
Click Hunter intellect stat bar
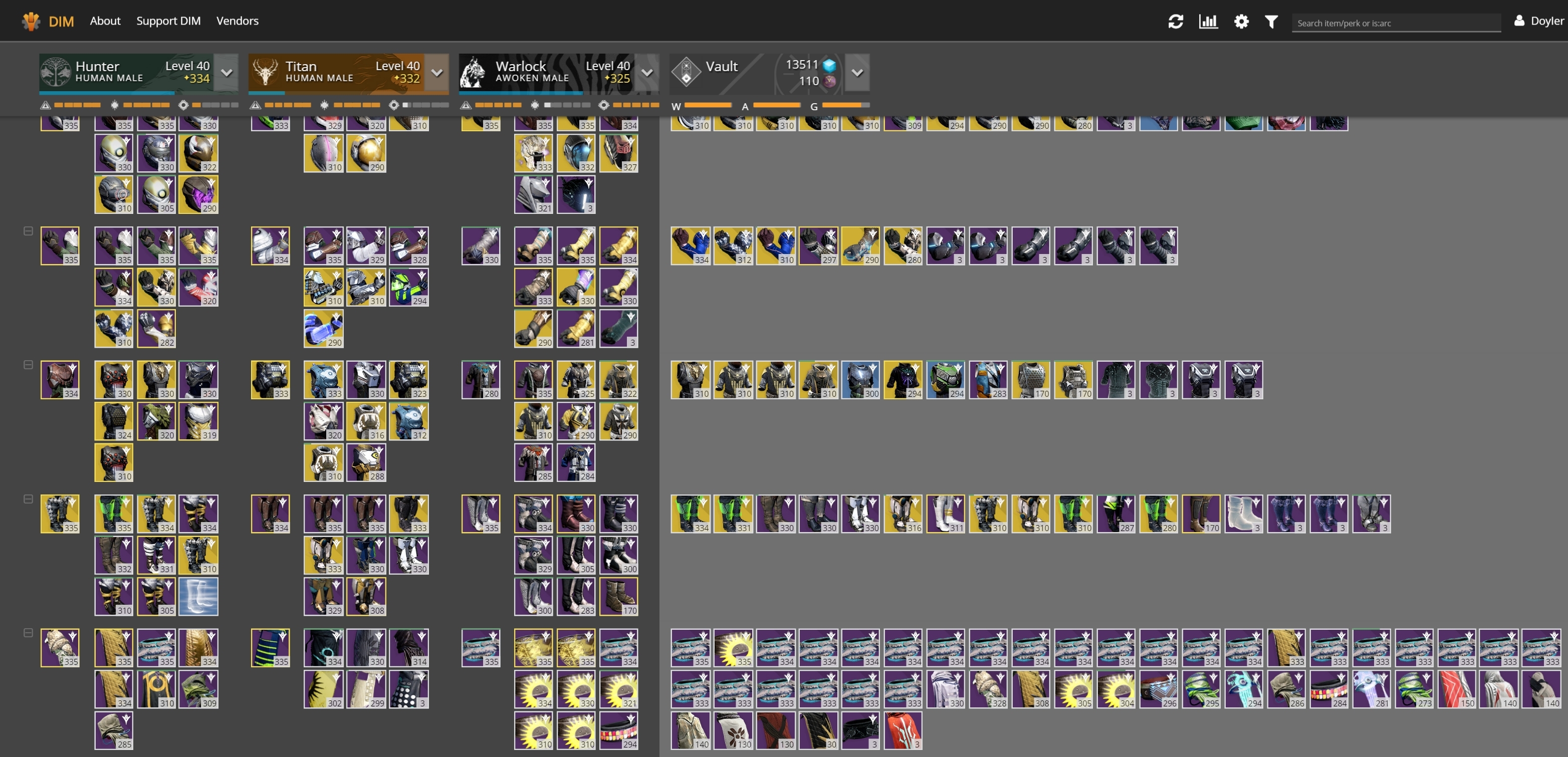pos(77,105)
